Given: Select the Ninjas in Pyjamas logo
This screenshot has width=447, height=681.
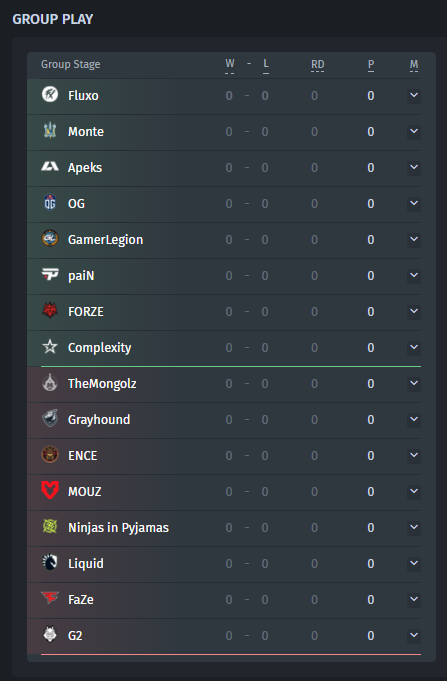Looking at the screenshot, I should 50,526.
